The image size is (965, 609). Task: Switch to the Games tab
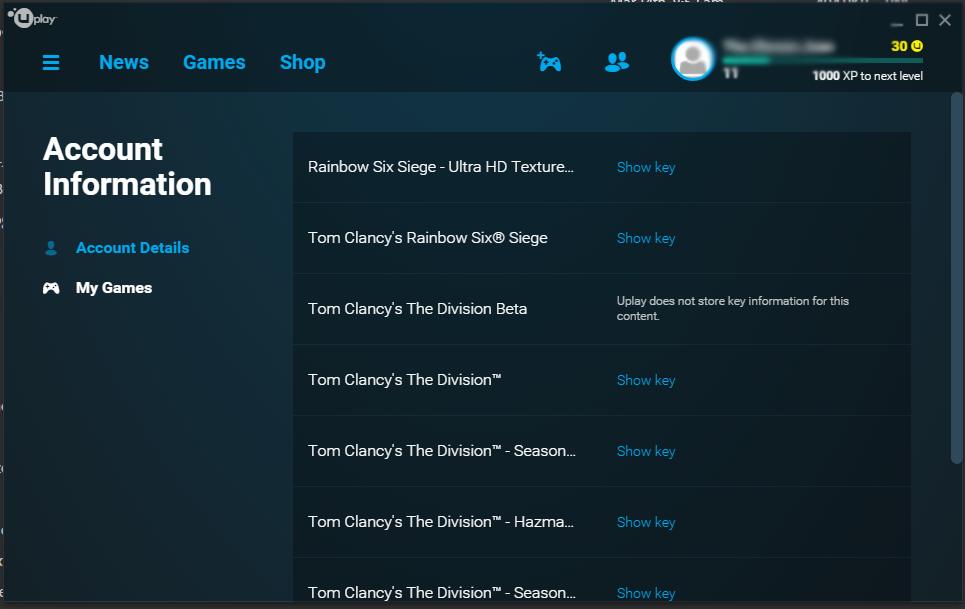(x=214, y=62)
